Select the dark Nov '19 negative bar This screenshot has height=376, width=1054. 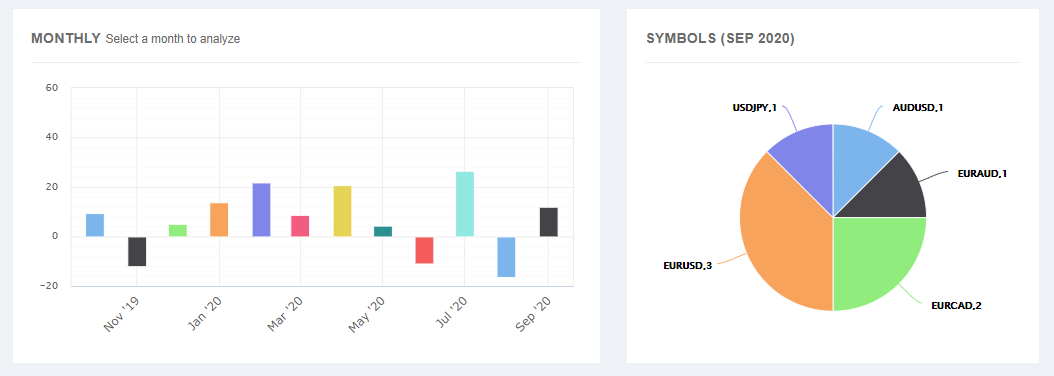[137, 252]
